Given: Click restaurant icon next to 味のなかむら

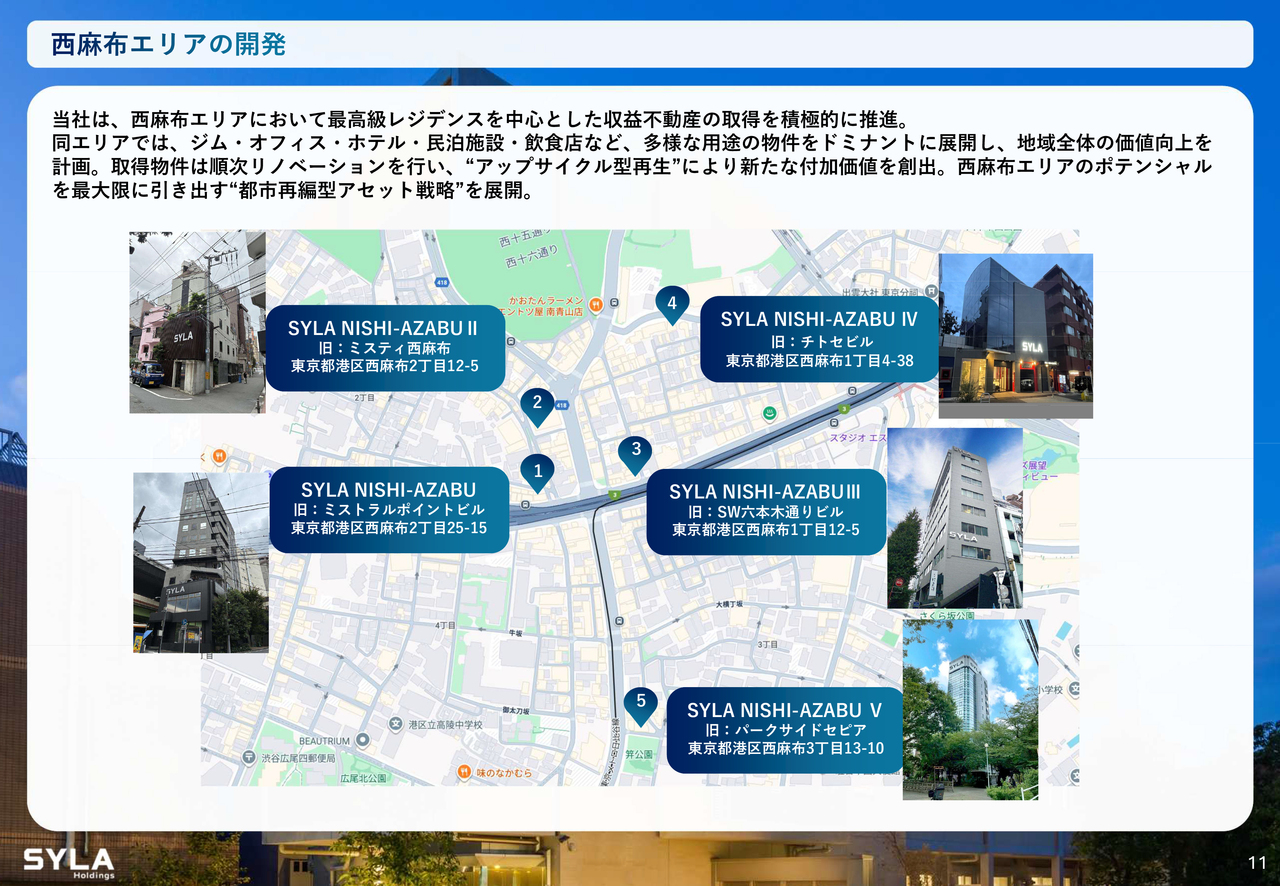Looking at the screenshot, I should pos(464,772).
